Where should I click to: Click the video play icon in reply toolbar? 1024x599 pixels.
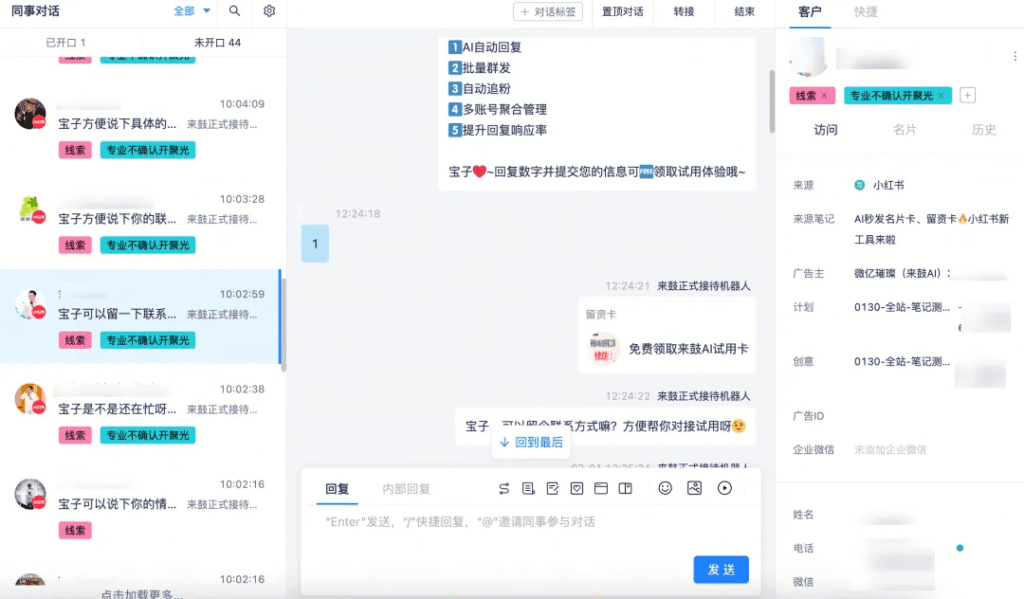pos(725,489)
